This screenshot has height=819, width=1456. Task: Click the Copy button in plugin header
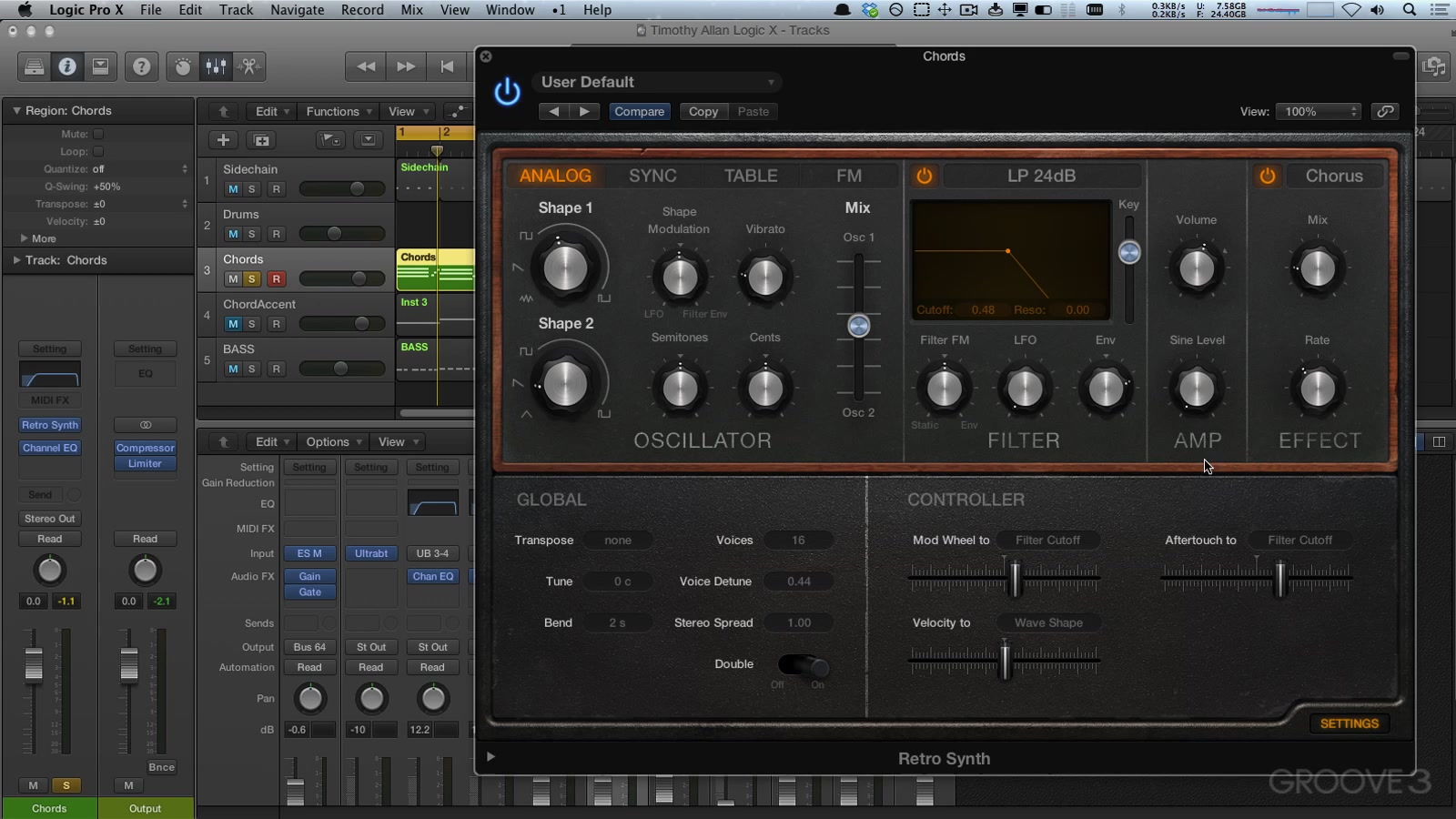coord(703,111)
